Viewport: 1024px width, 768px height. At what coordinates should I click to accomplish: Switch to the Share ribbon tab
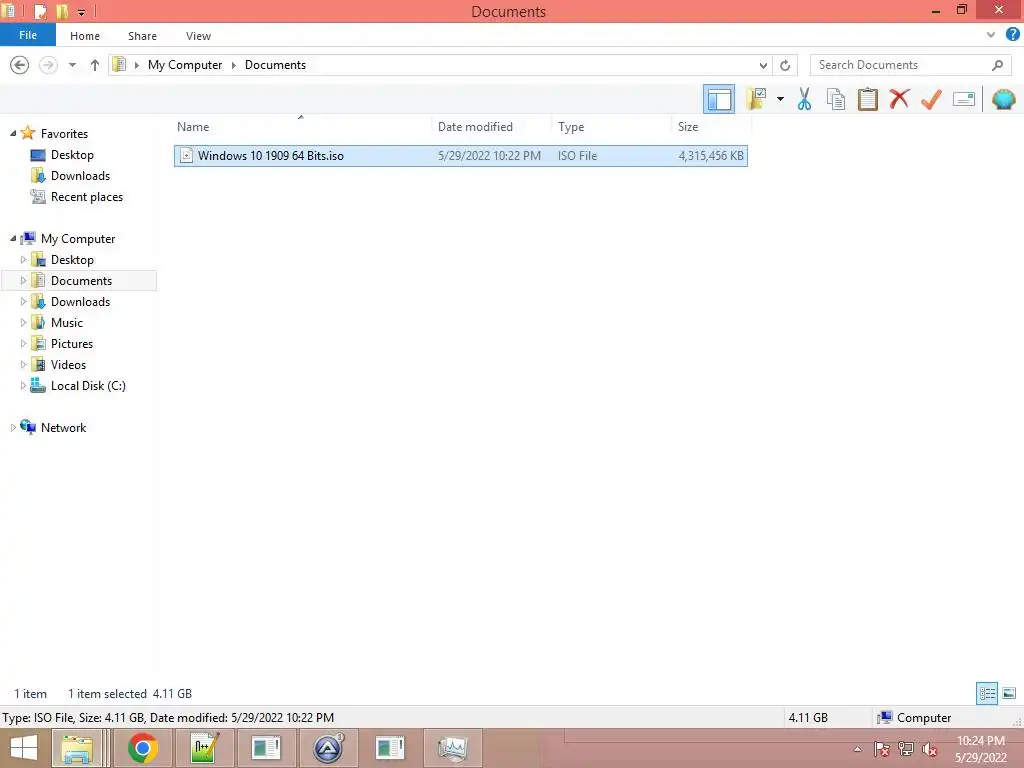[142, 36]
